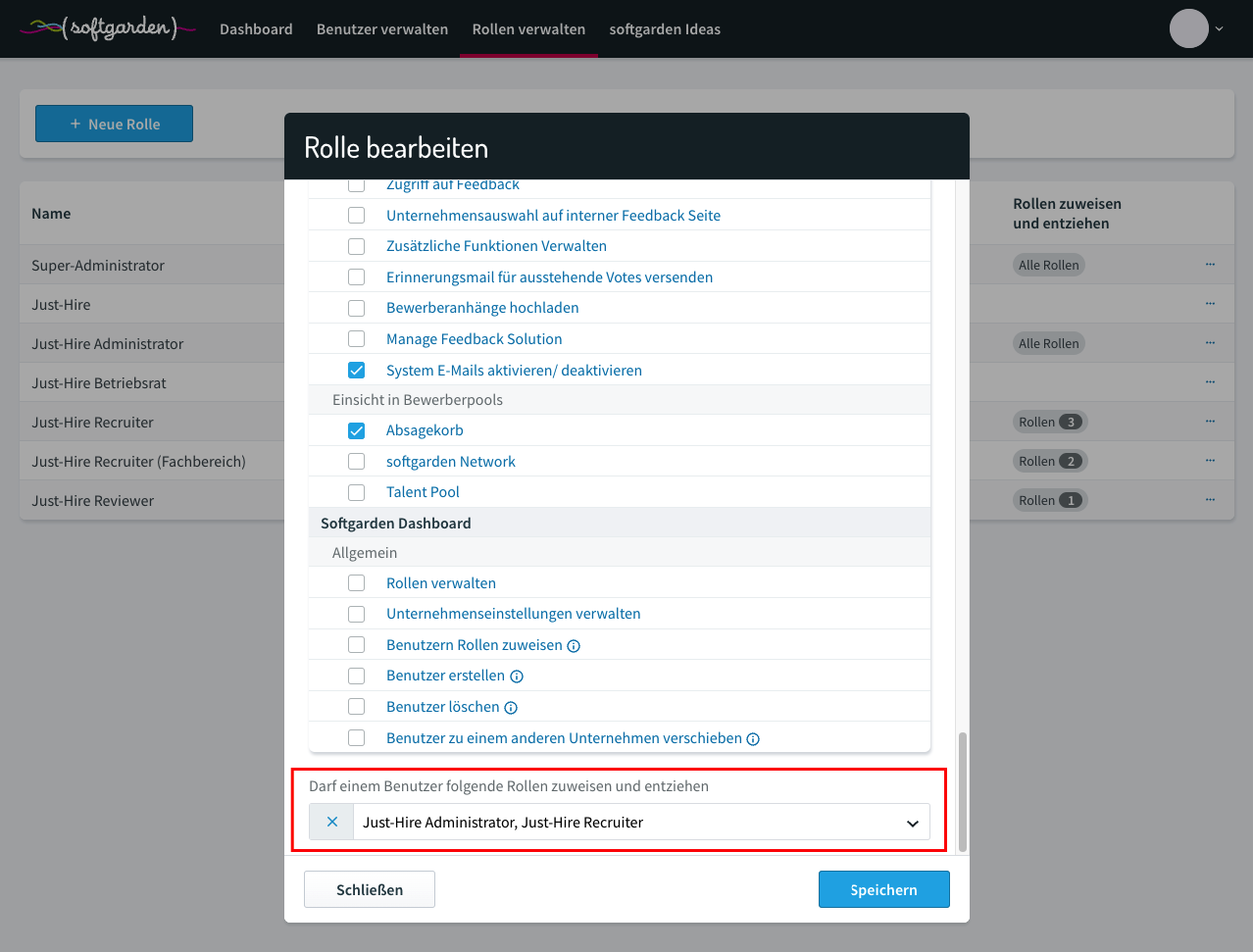
Task: Open the options menu for Super-Administrator row
Action: coord(1210,265)
